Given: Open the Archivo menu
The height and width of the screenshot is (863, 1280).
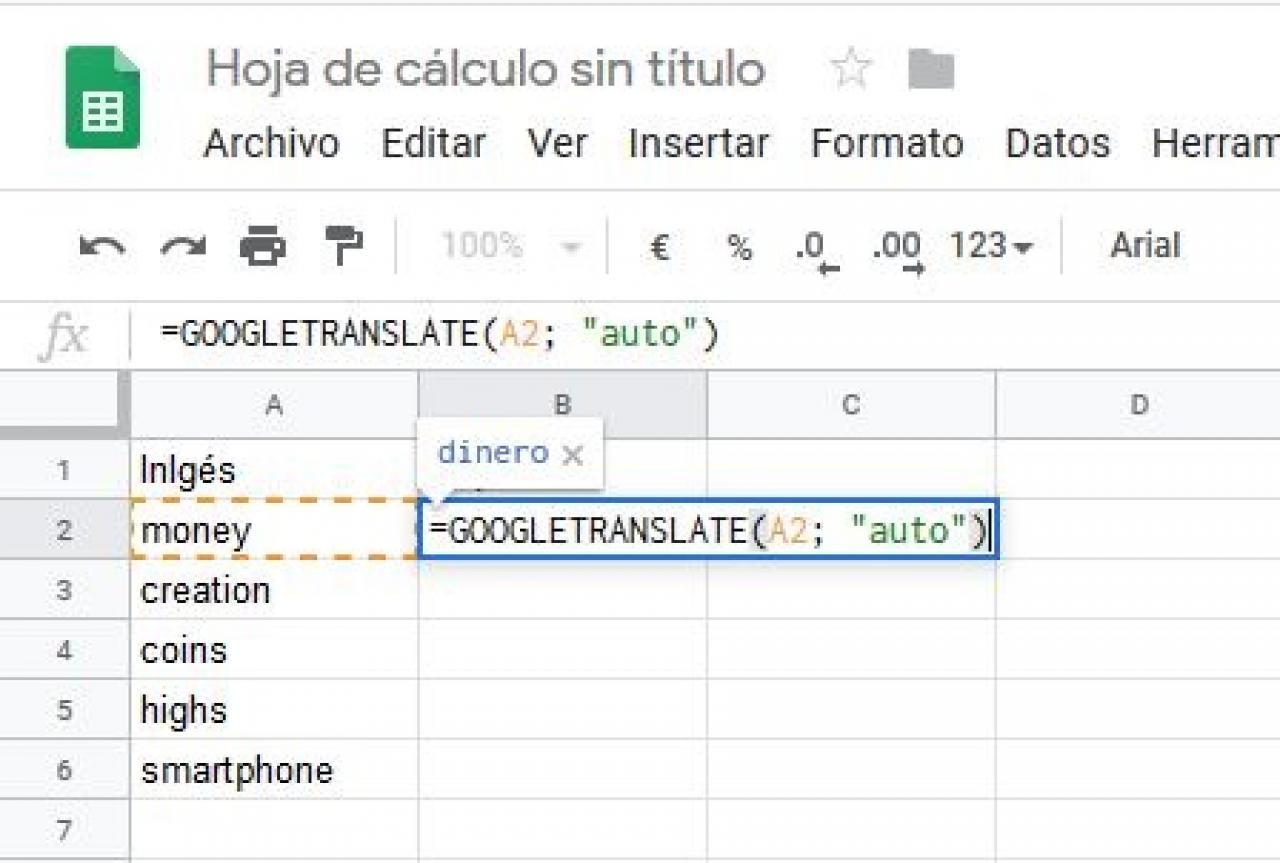Looking at the screenshot, I should 271,143.
